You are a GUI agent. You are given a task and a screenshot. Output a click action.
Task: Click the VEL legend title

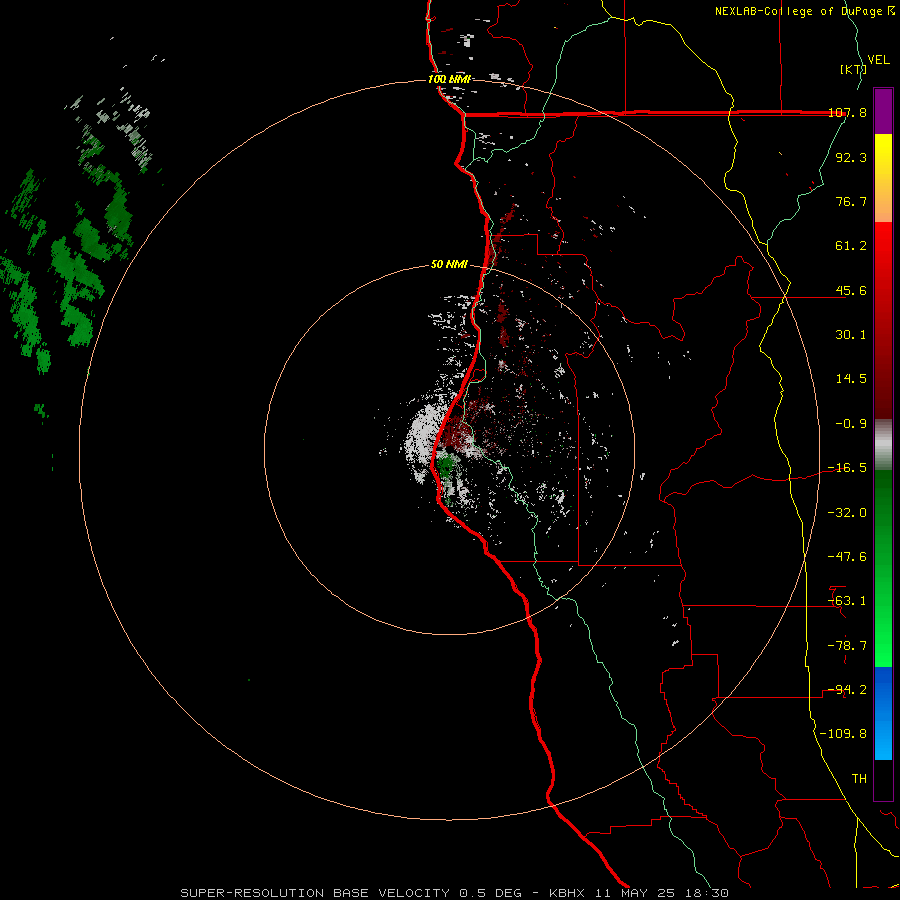[x=879, y=60]
